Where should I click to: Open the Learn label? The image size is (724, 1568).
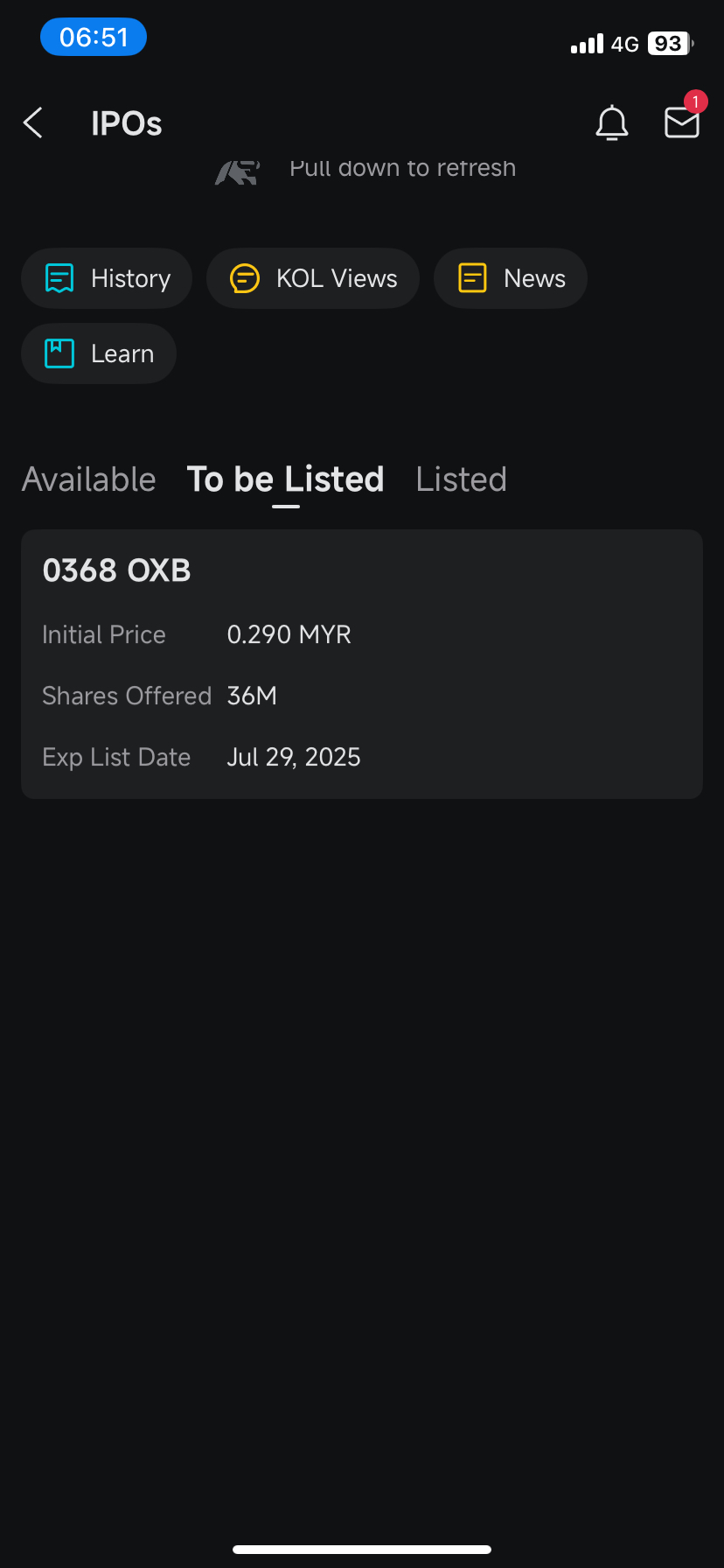pos(122,353)
